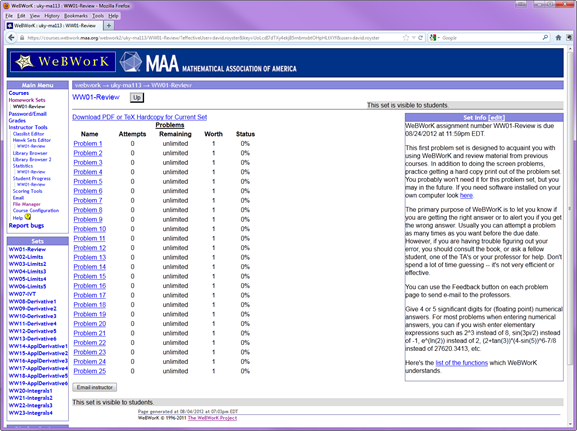577x431 pixels.
Task: Select WW23-Integrals4 in Sets list
Action: pyautogui.click(x=31, y=413)
